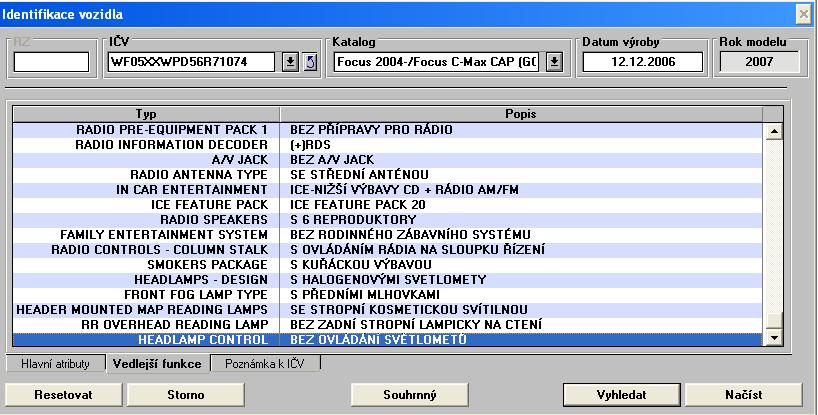Click the blue refresh icon beside IČV field
Image resolution: width=818 pixels, height=415 pixels.
[x=309, y=62]
